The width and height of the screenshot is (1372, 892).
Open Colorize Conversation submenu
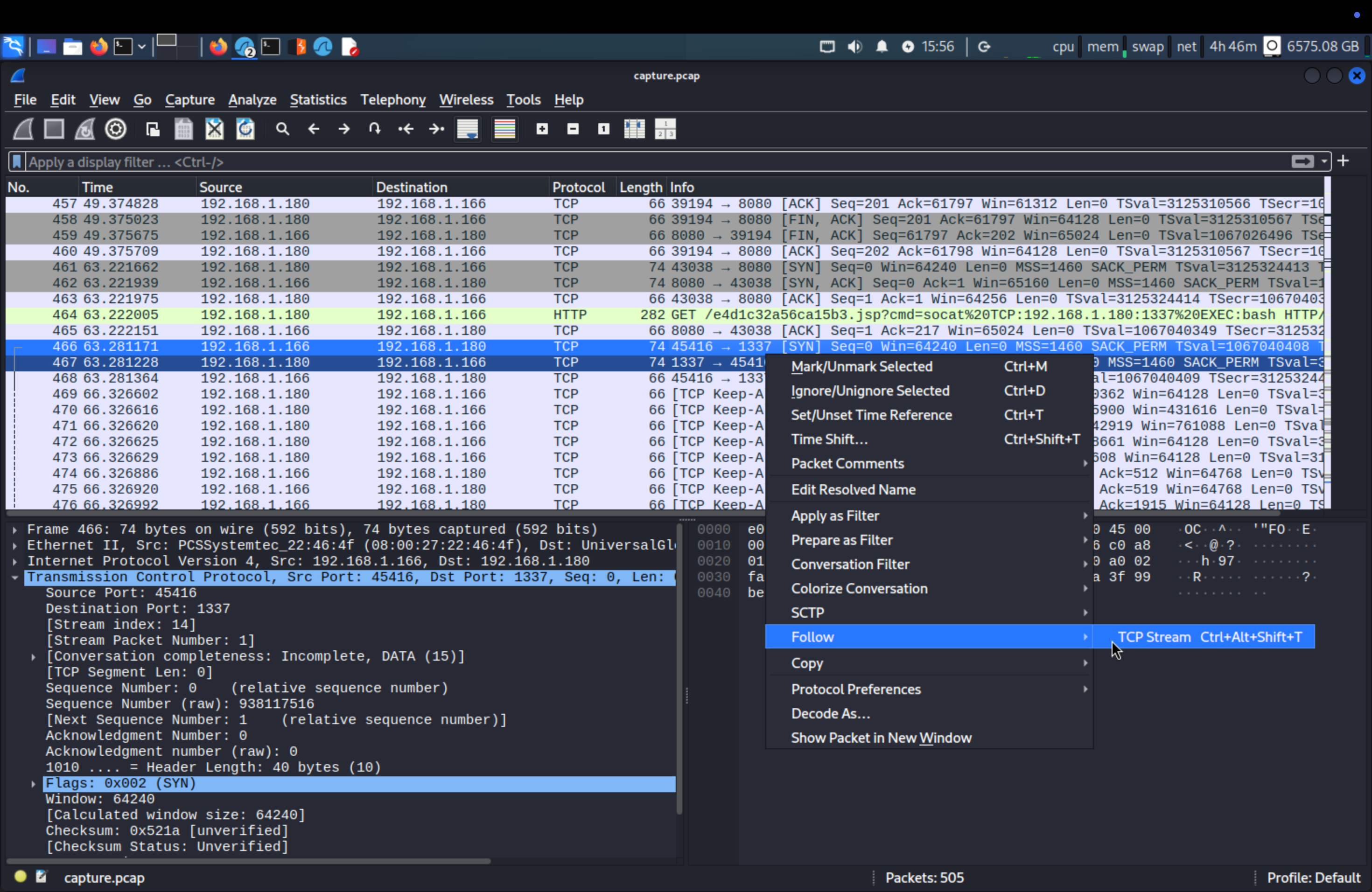929,588
